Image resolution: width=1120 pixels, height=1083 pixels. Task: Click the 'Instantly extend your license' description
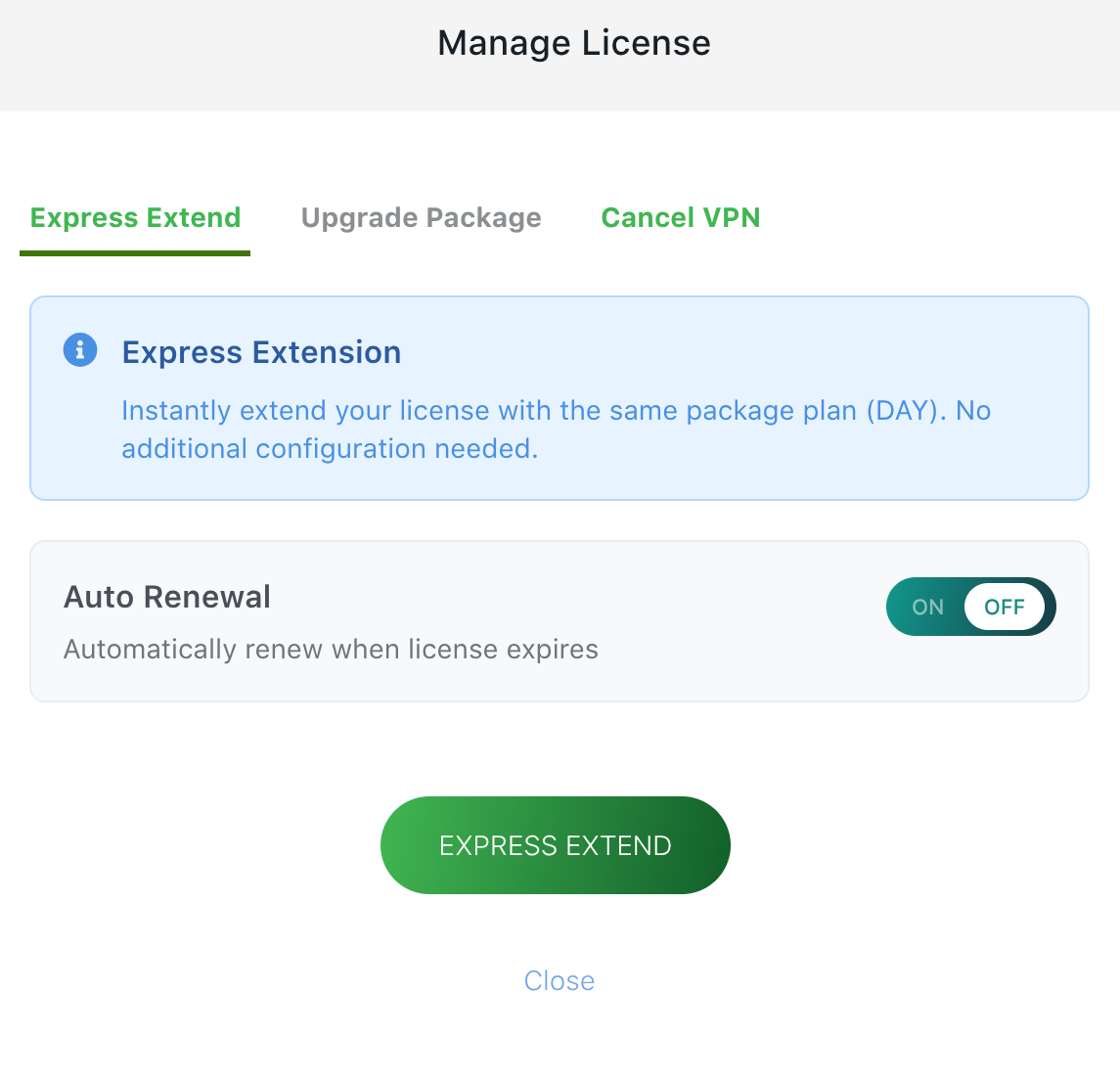click(556, 429)
